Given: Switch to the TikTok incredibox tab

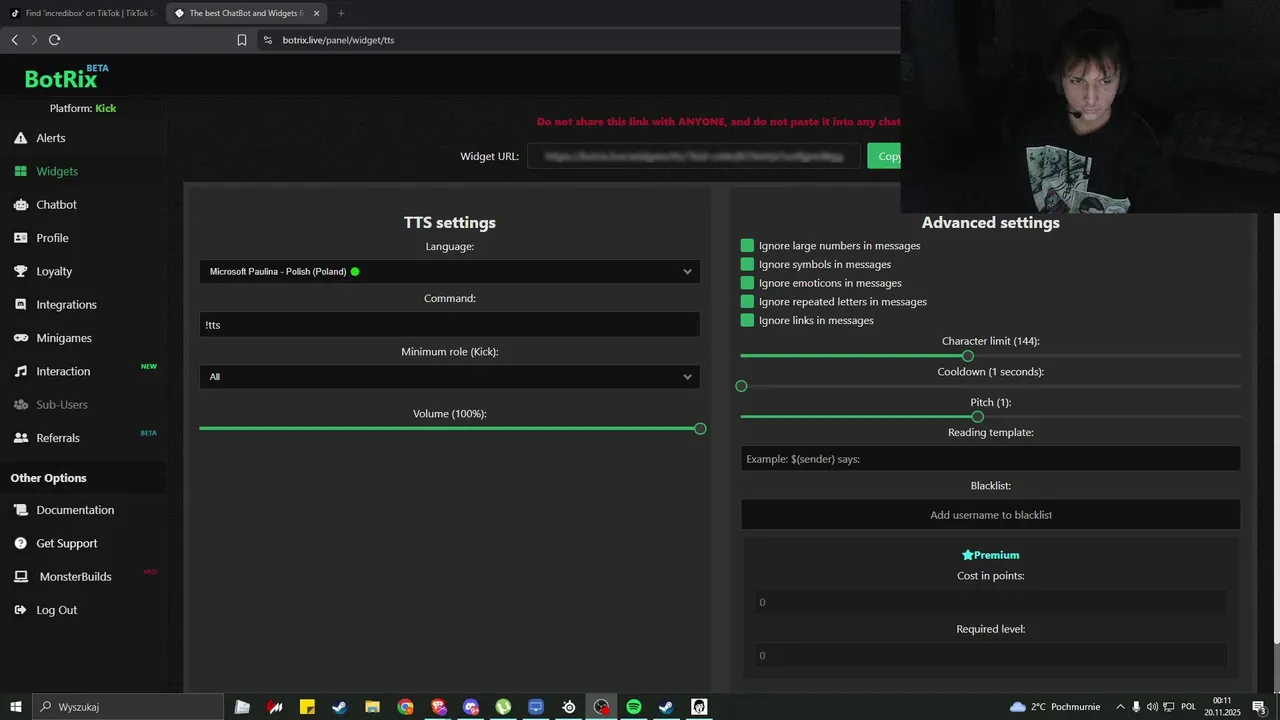Looking at the screenshot, I should [x=82, y=13].
